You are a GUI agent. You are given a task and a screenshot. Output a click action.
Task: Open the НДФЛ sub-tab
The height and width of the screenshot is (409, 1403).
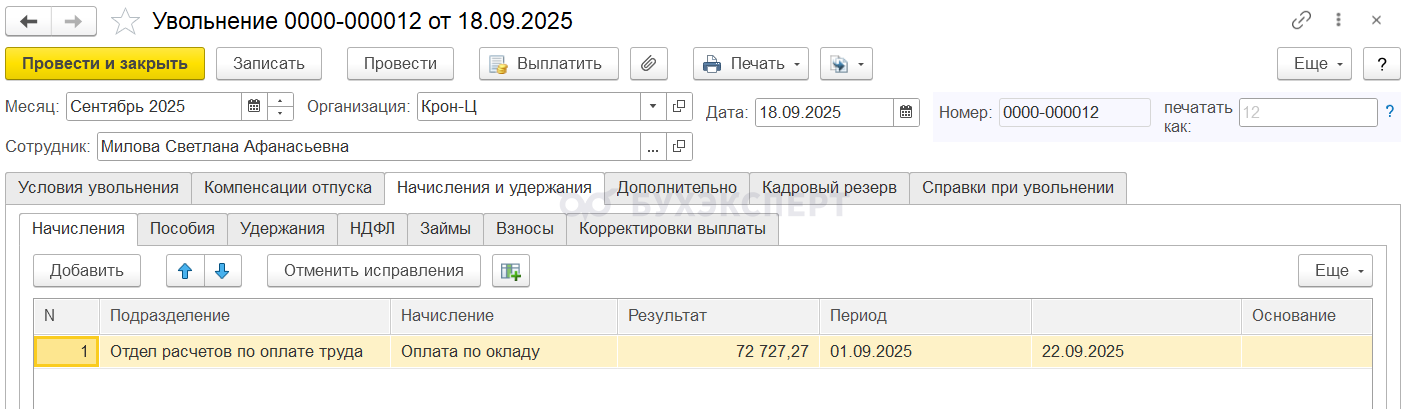(372, 228)
